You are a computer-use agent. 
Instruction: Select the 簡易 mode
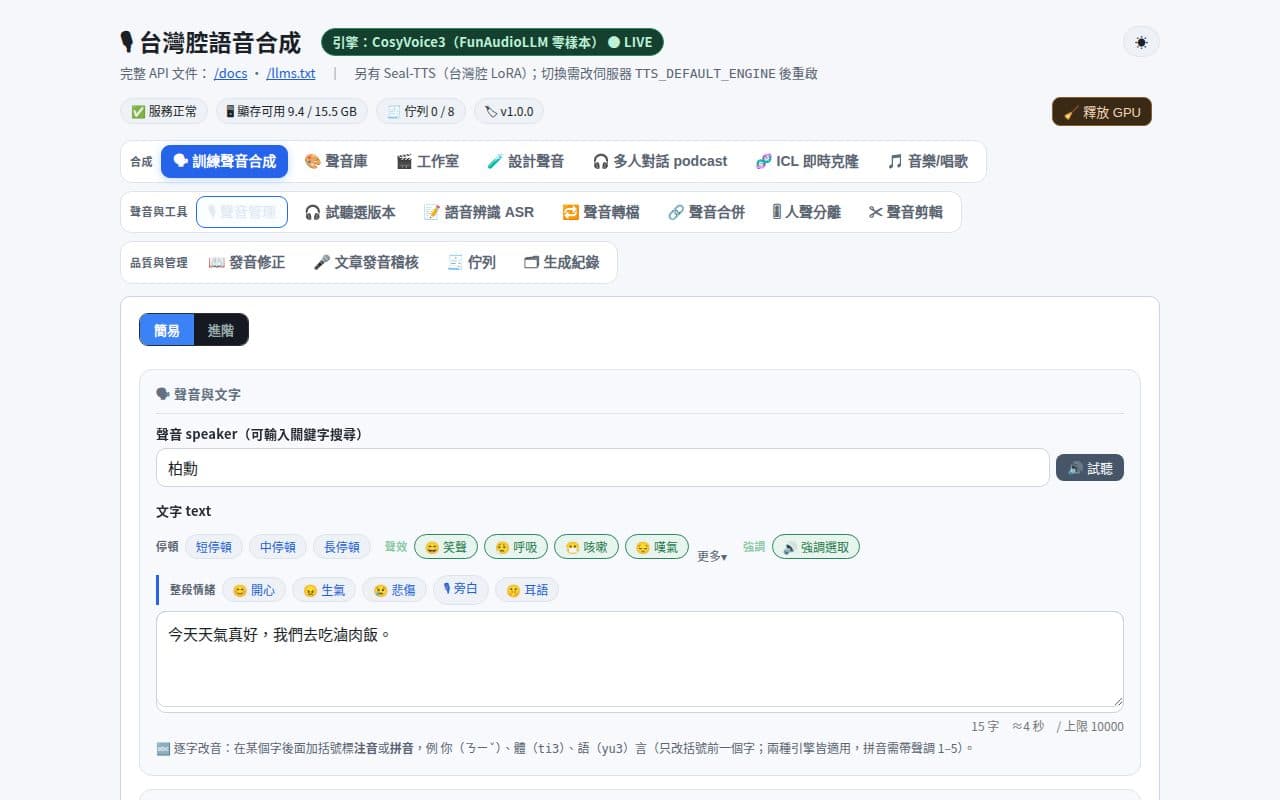[x=167, y=330]
